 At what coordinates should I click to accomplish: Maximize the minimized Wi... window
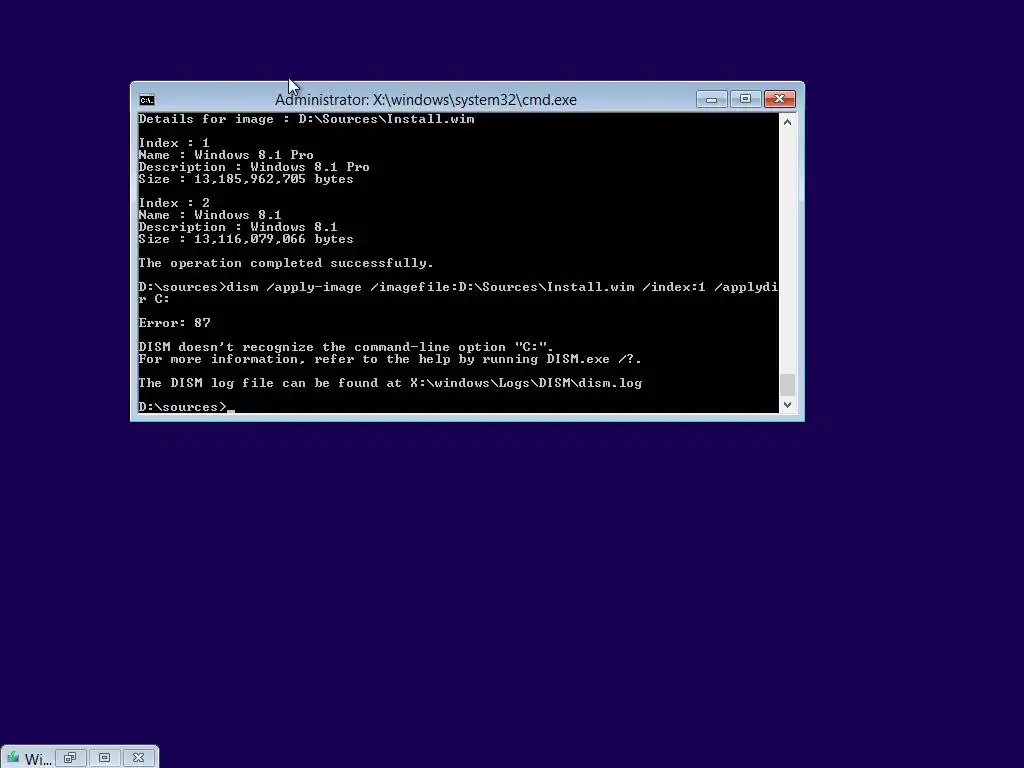pos(104,758)
